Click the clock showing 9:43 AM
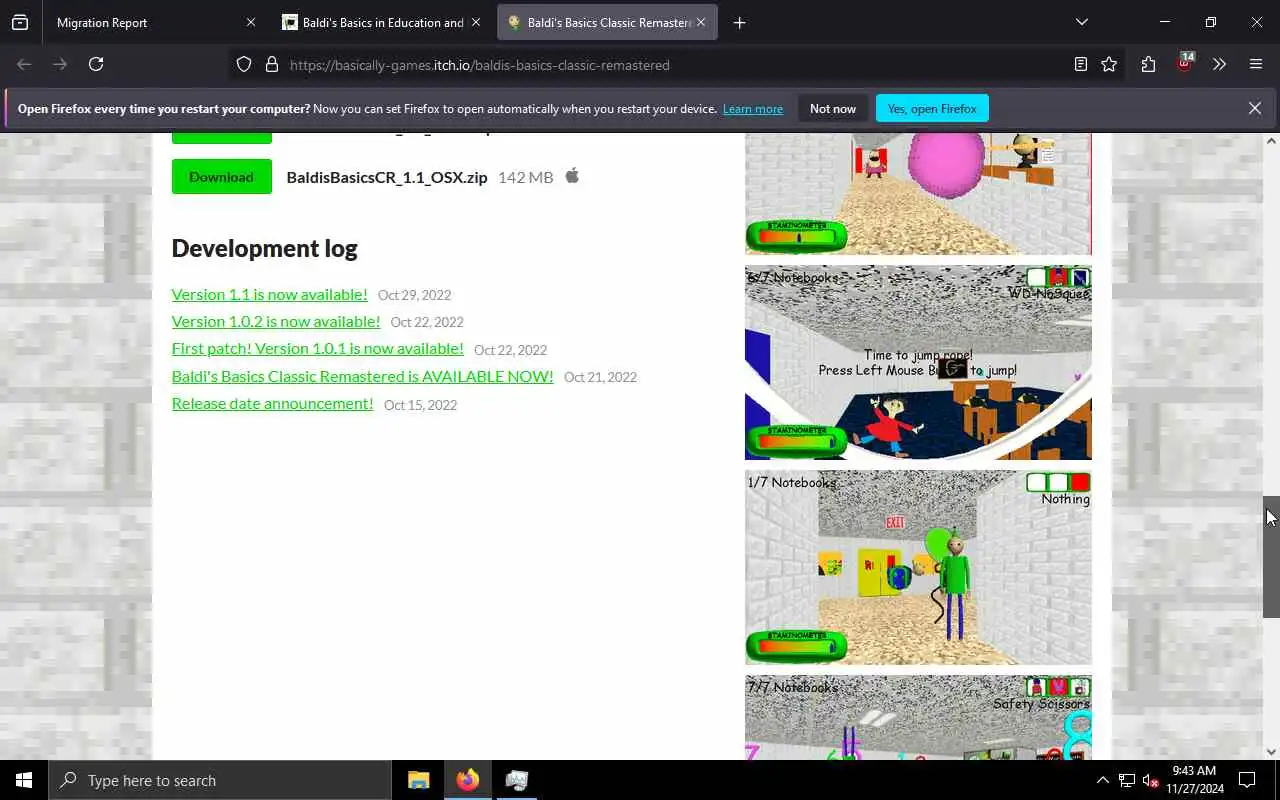Screen dimensions: 1280x800 pos(1194,780)
